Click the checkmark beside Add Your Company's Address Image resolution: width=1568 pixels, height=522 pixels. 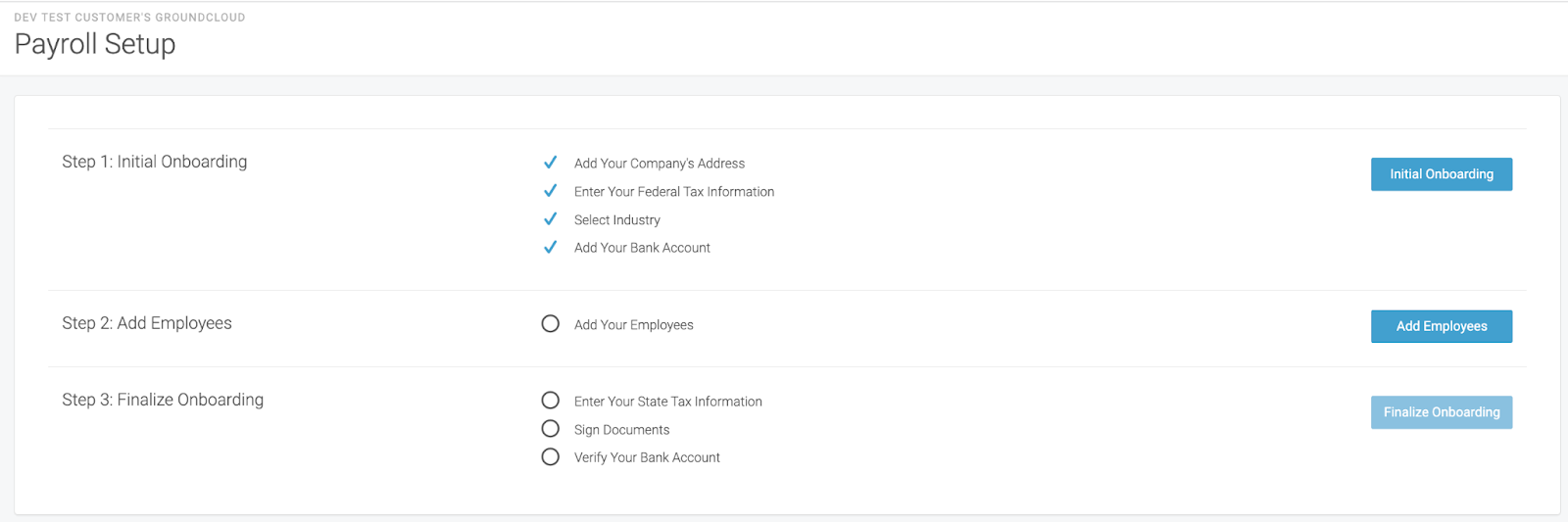coord(550,163)
